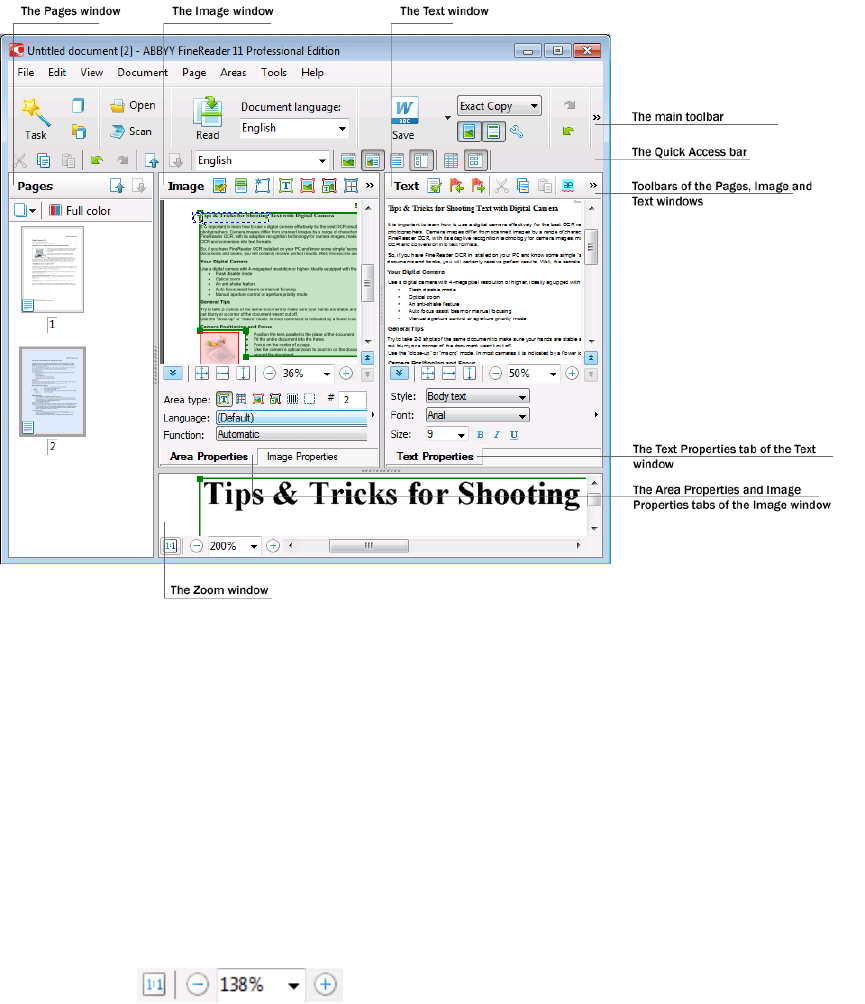
Task: Open the 50% zoom dropdown in Text window
Action: [x=553, y=374]
